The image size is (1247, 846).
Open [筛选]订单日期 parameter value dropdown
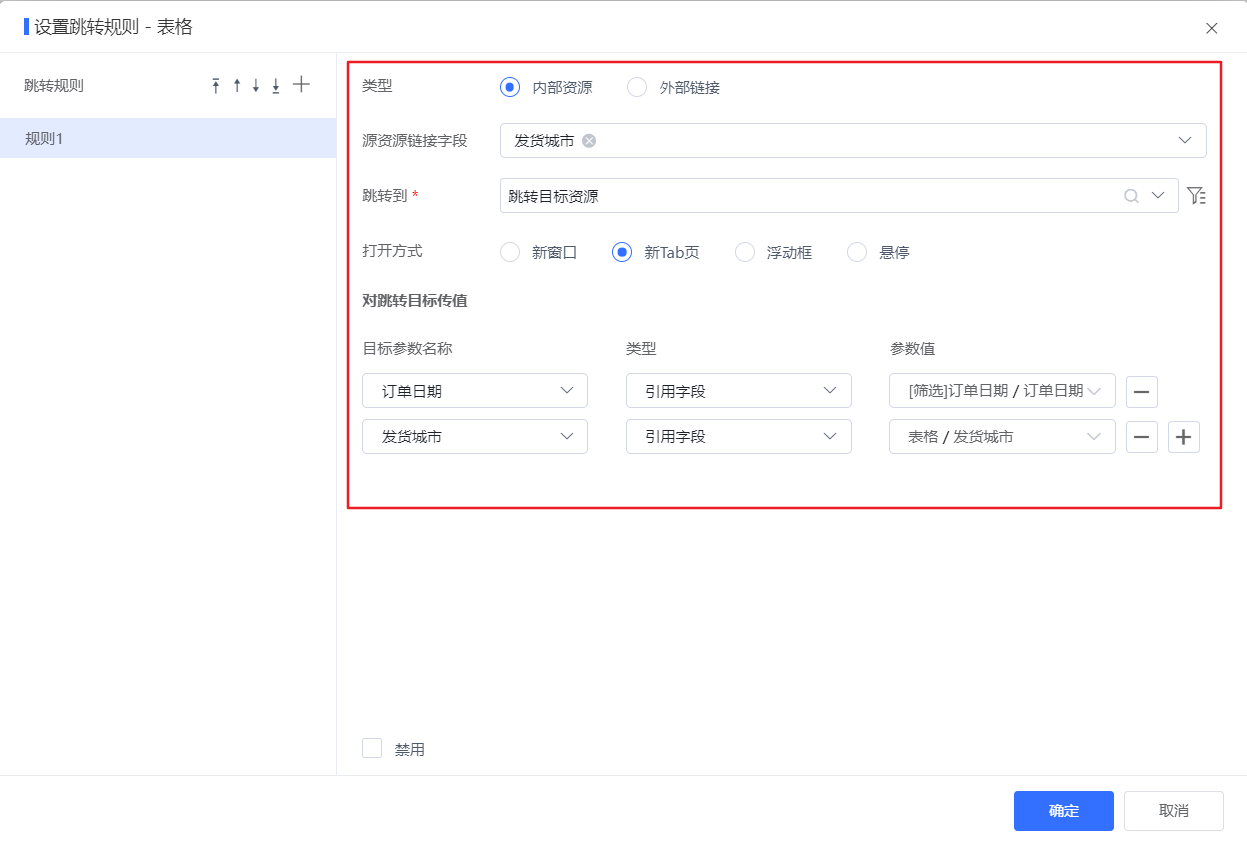1002,391
